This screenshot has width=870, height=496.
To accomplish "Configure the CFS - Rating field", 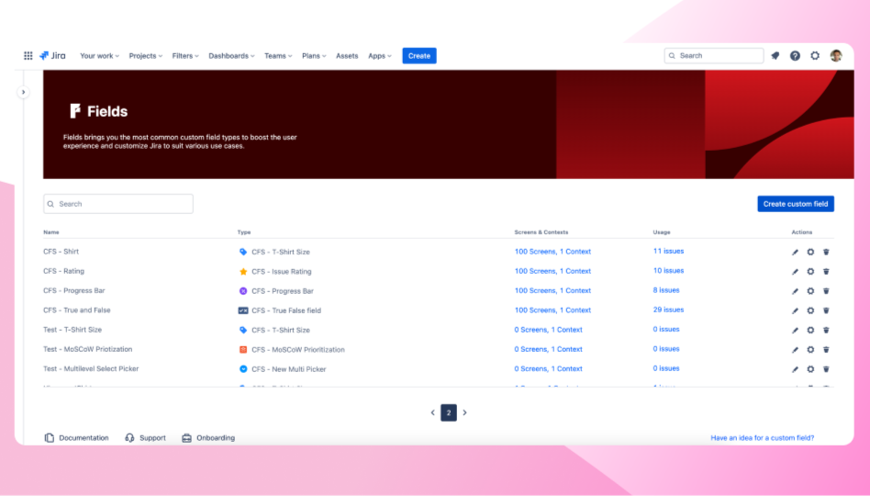I will click(811, 271).
